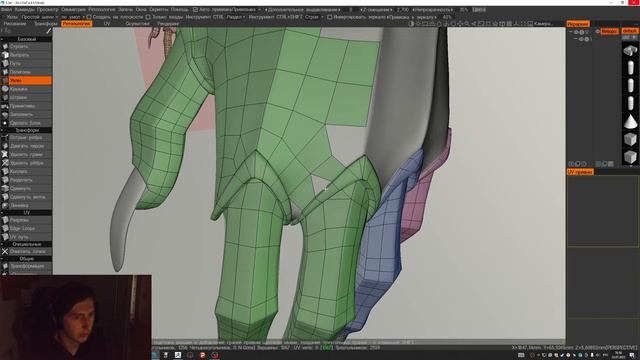Select the UV превью panel tab

pyautogui.click(x=580, y=172)
